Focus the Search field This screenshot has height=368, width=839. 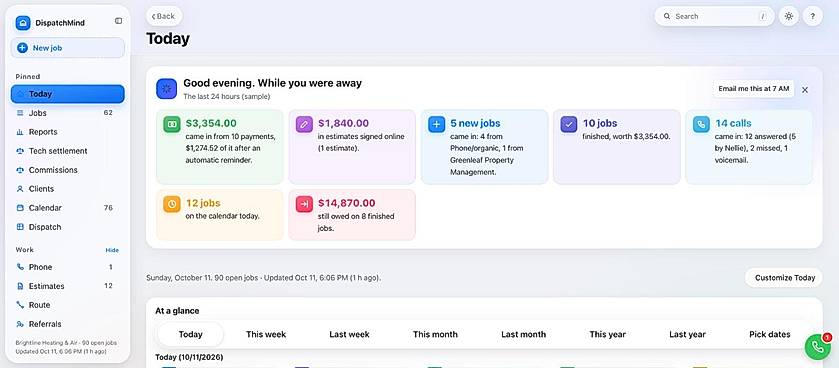tap(714, 16)
